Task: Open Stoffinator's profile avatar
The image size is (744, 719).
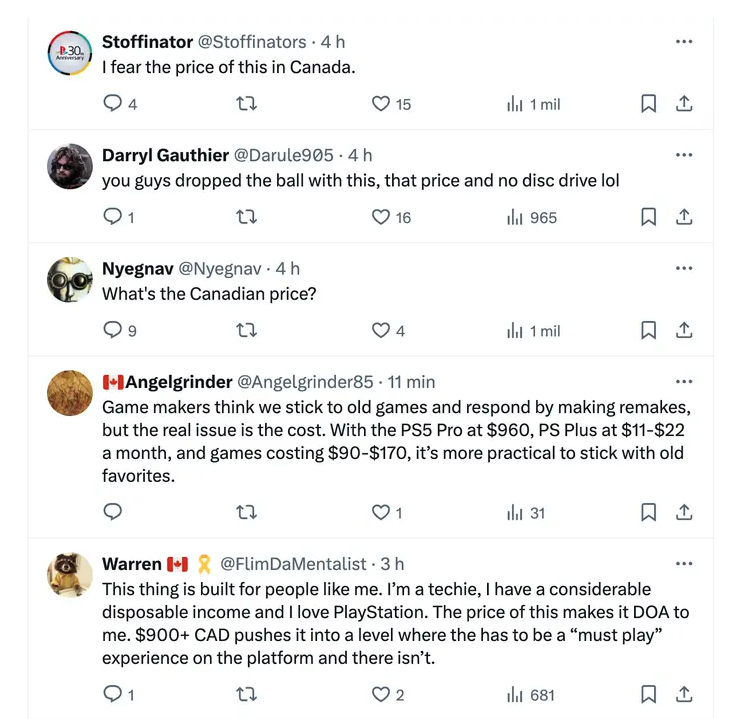Action: 70,52
